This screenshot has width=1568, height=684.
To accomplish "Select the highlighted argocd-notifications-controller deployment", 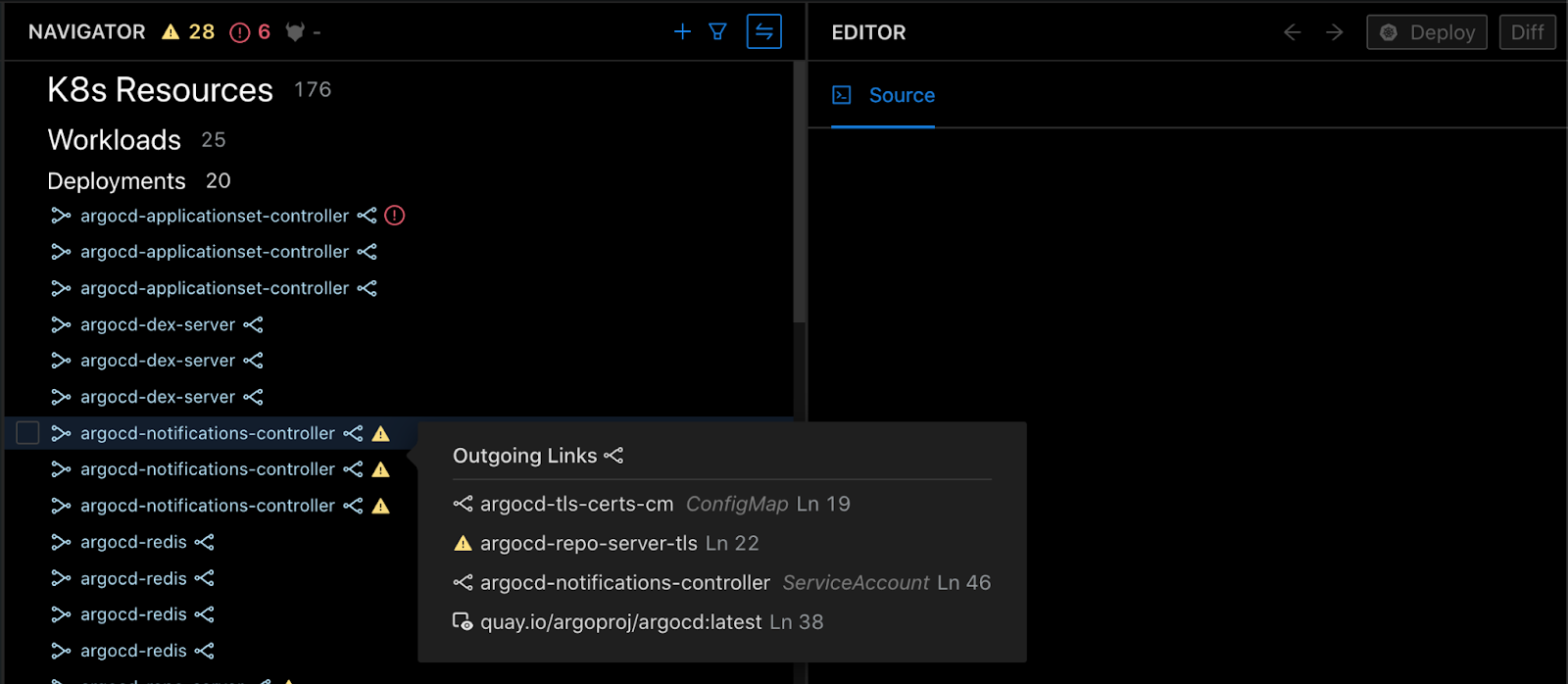I will [x=208, y=433].
